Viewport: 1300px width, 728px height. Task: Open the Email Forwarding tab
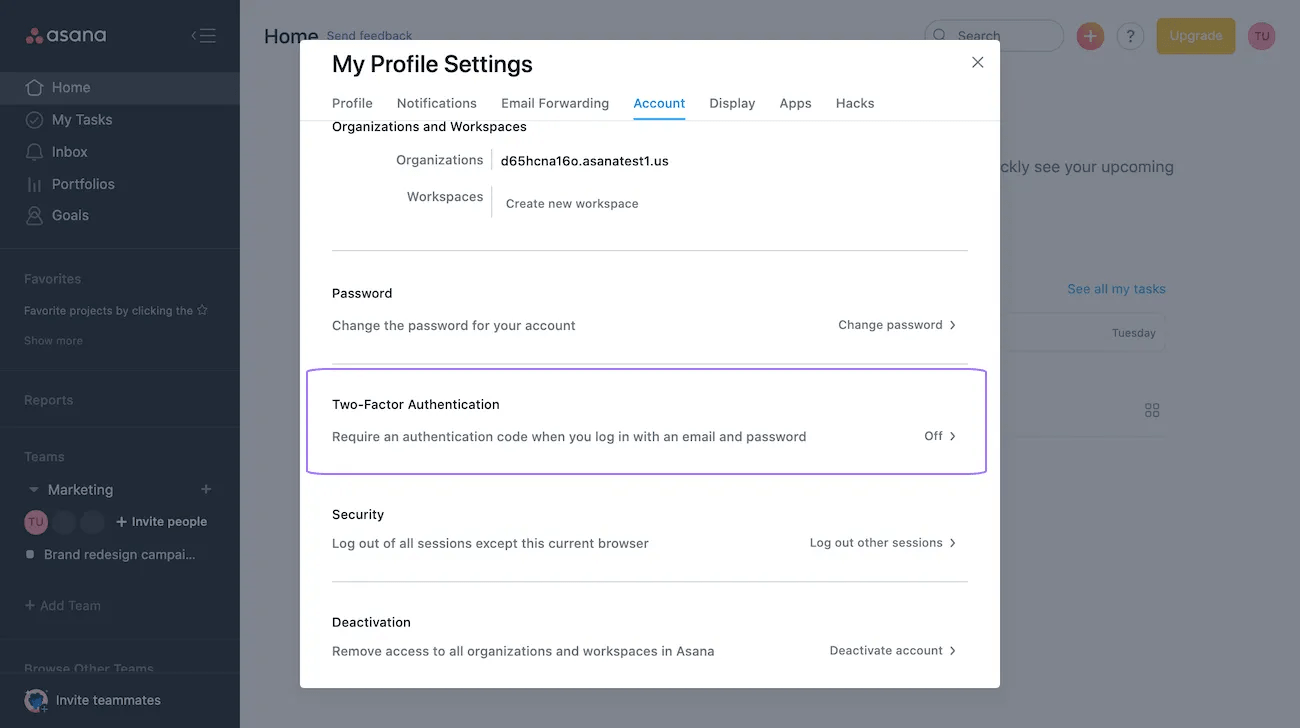coord(555,103)
